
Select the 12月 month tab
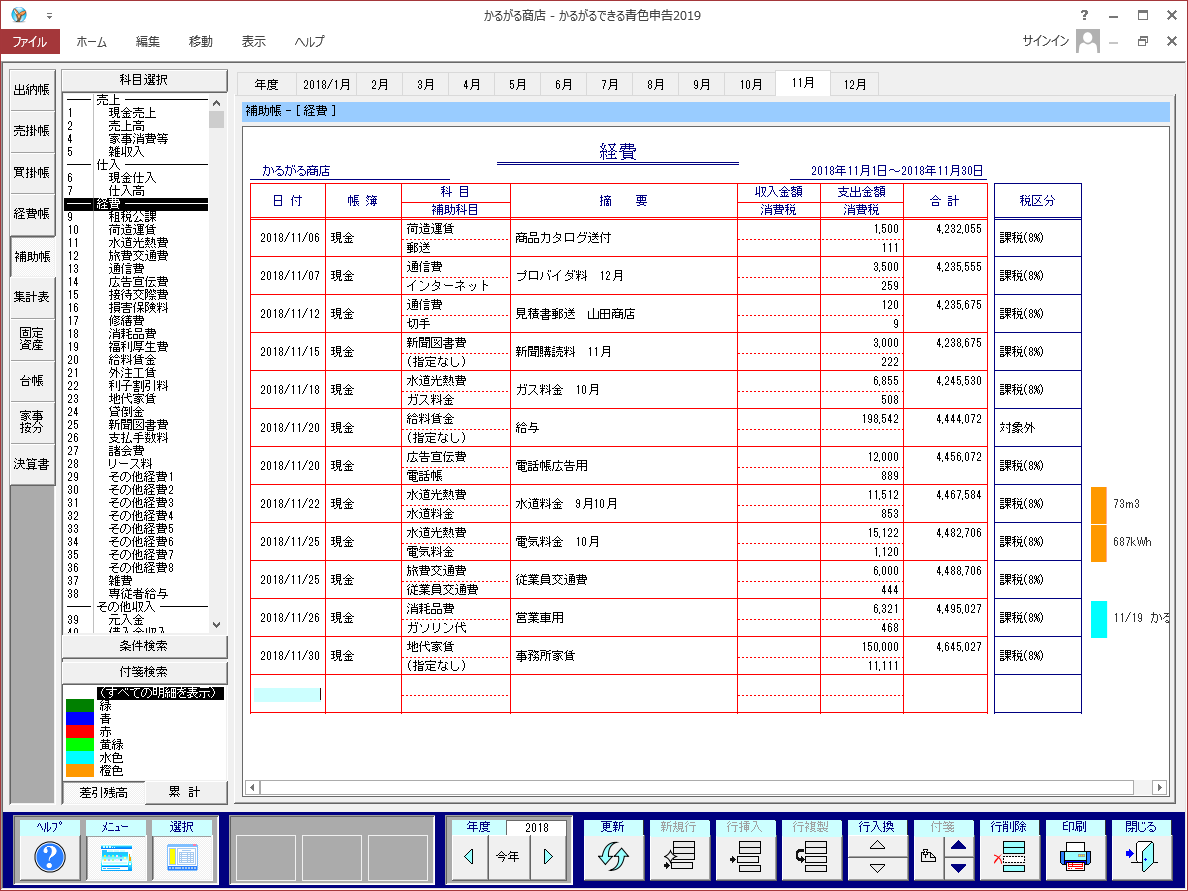click(x=855, y=84)
